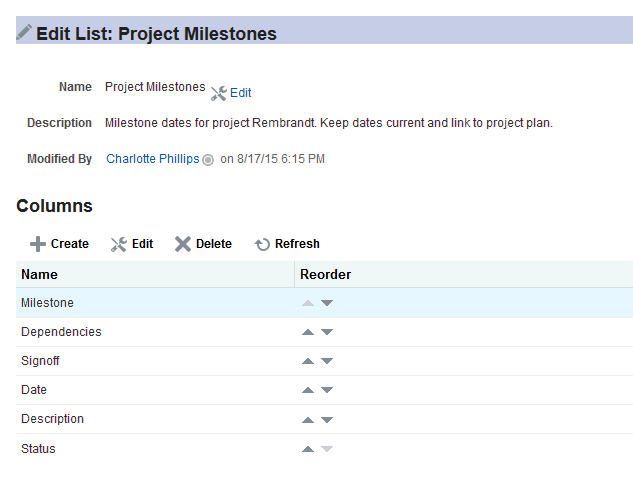This screenshot has width=633, height=492.
Task: Move Date column up
Action: click(x=308, y=390)
